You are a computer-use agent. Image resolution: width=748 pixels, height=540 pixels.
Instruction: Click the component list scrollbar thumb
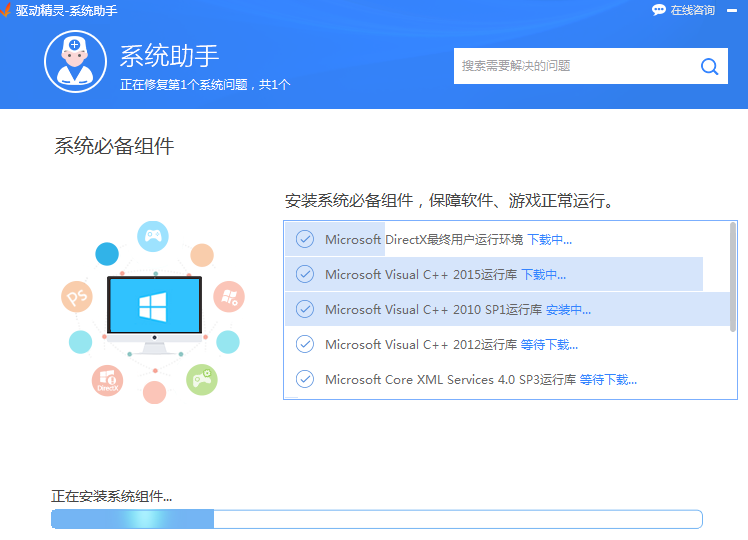click(x=733, y=277)
